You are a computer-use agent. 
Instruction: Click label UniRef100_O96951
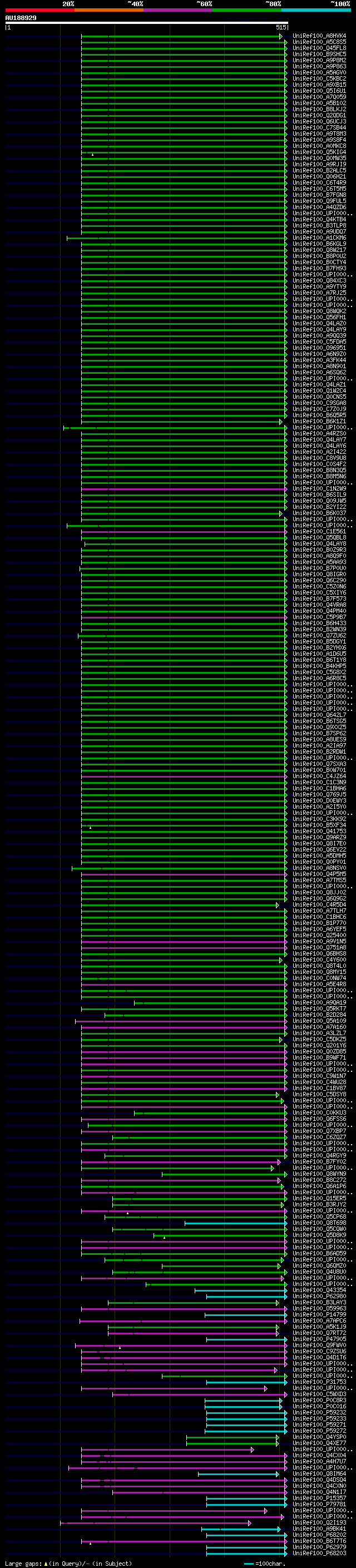(x=319, y=348)
